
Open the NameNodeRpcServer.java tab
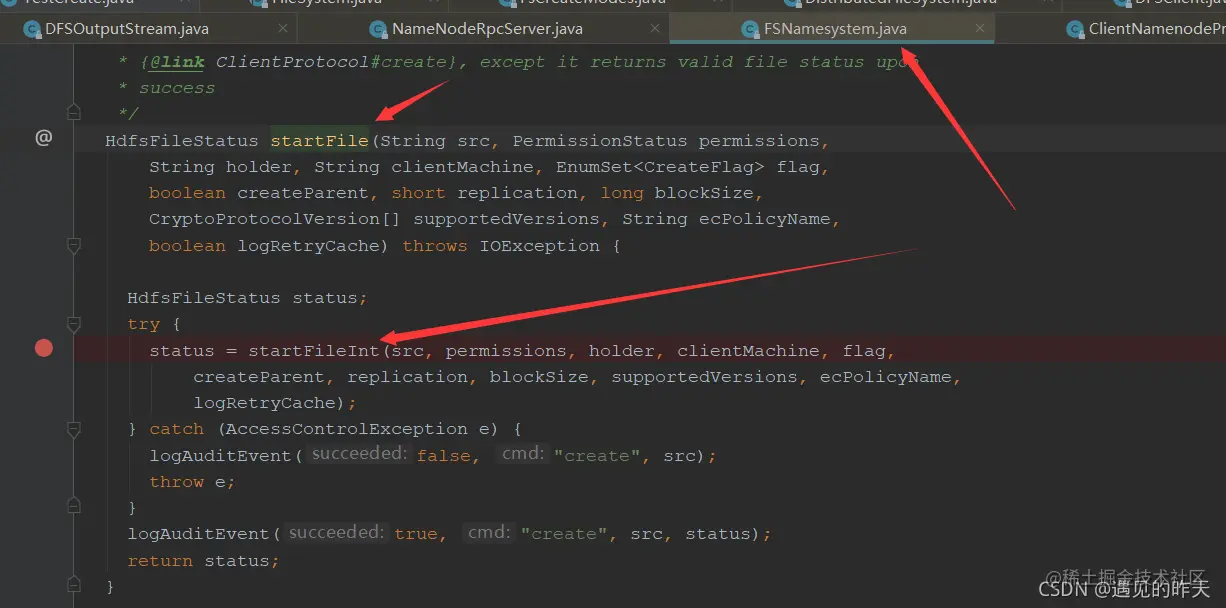(x=487, y=29)
